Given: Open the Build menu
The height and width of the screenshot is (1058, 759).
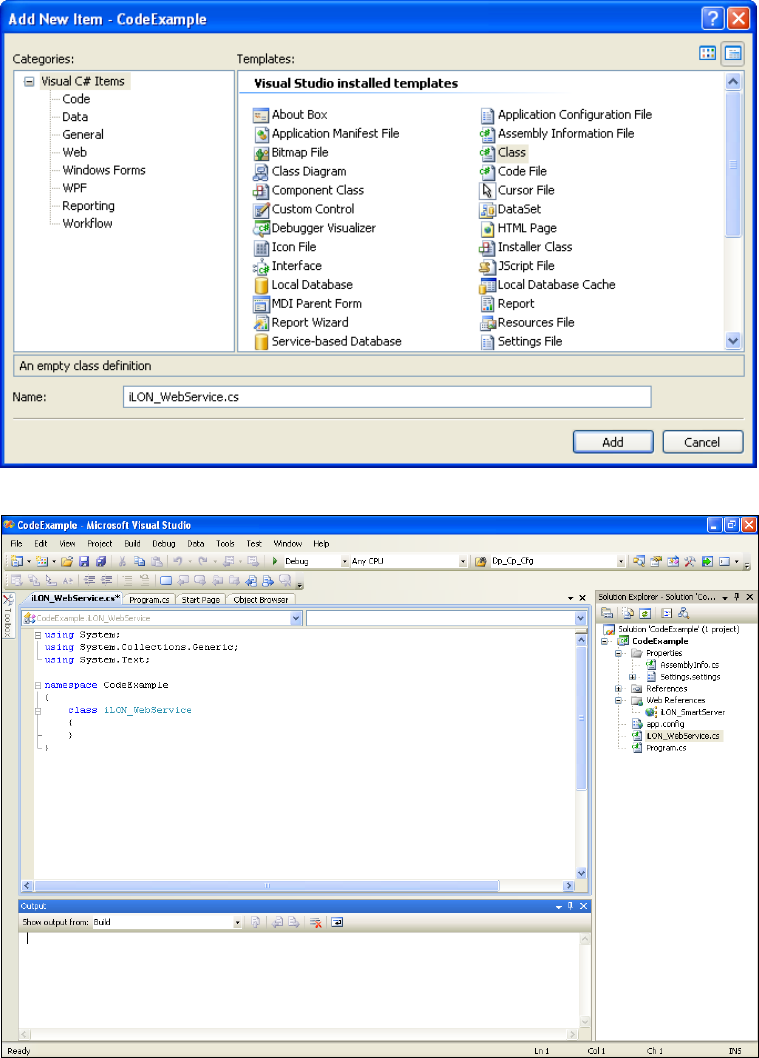Looking at the screenshot, I should 132,544.
